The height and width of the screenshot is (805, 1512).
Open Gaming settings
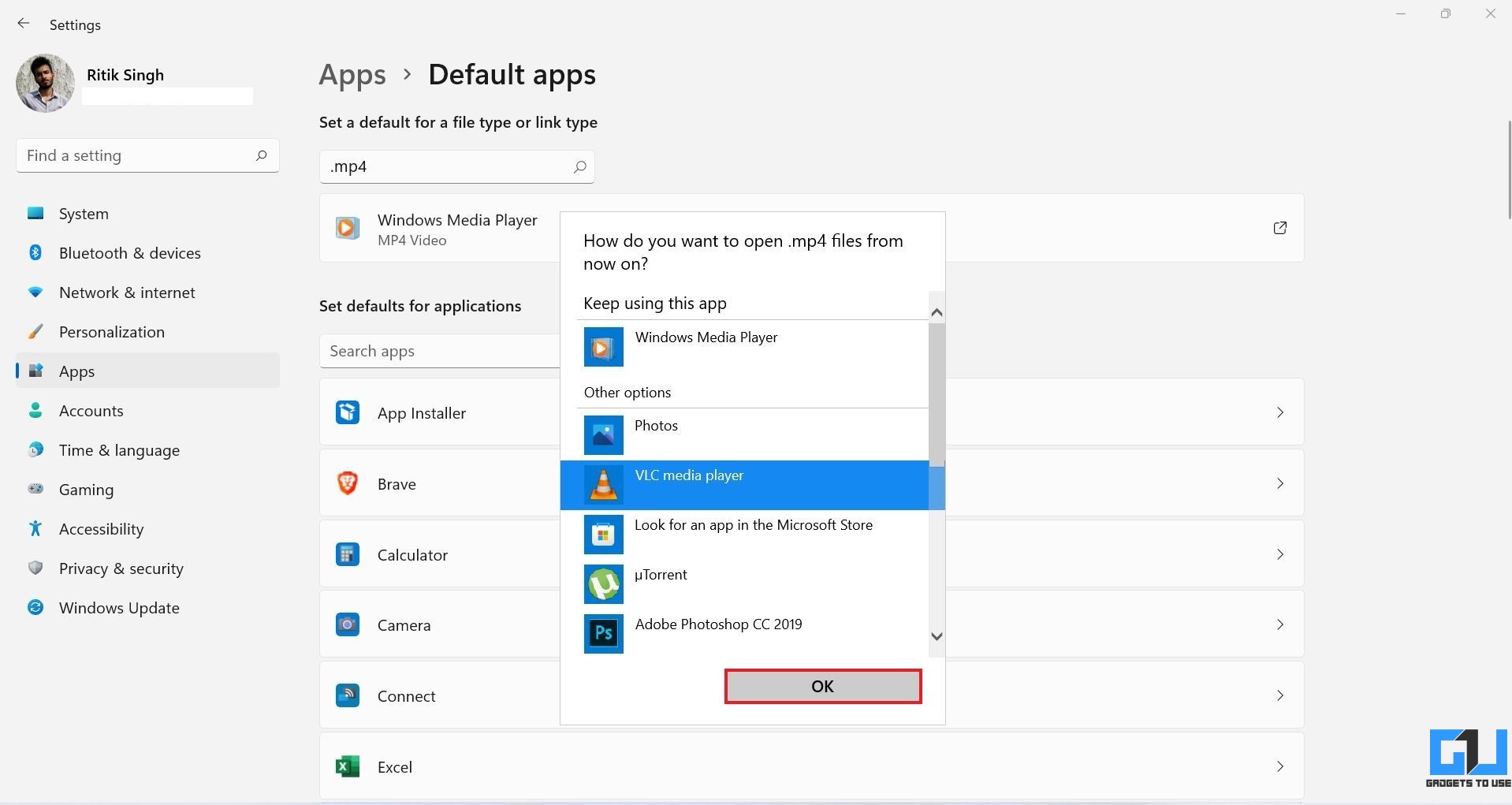[x=147, y=490]
